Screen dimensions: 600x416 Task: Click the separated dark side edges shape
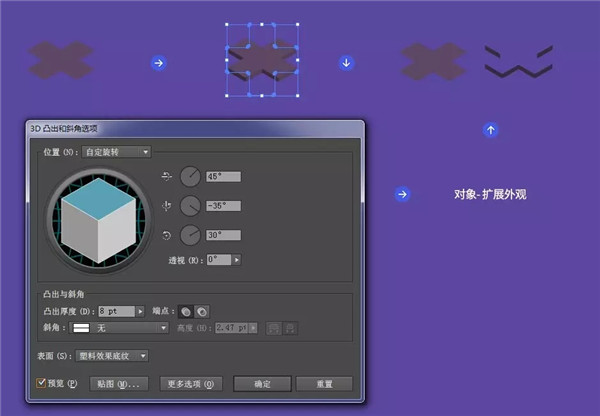519,62
